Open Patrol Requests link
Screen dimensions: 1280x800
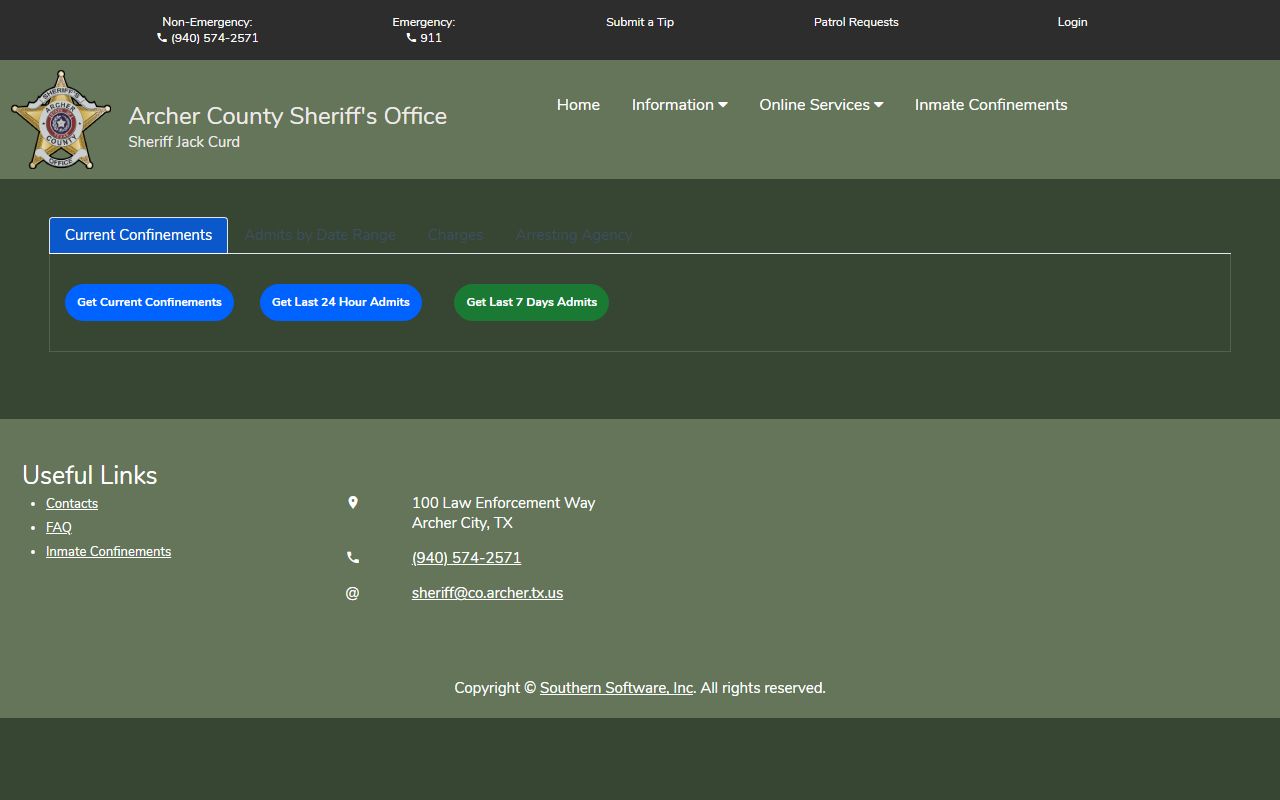coord(856,22)
